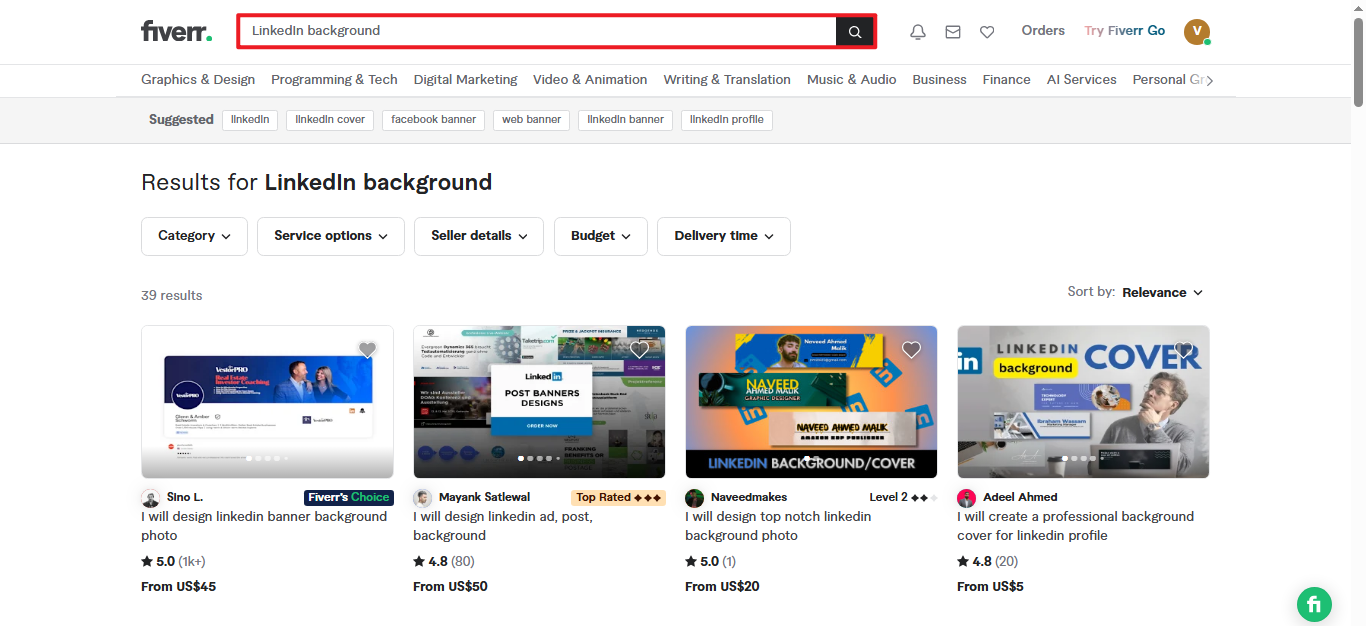Screen dimensions: 1366x626
Task: Open 'I will create a professional background cover'
Action: coord(1075,526)
